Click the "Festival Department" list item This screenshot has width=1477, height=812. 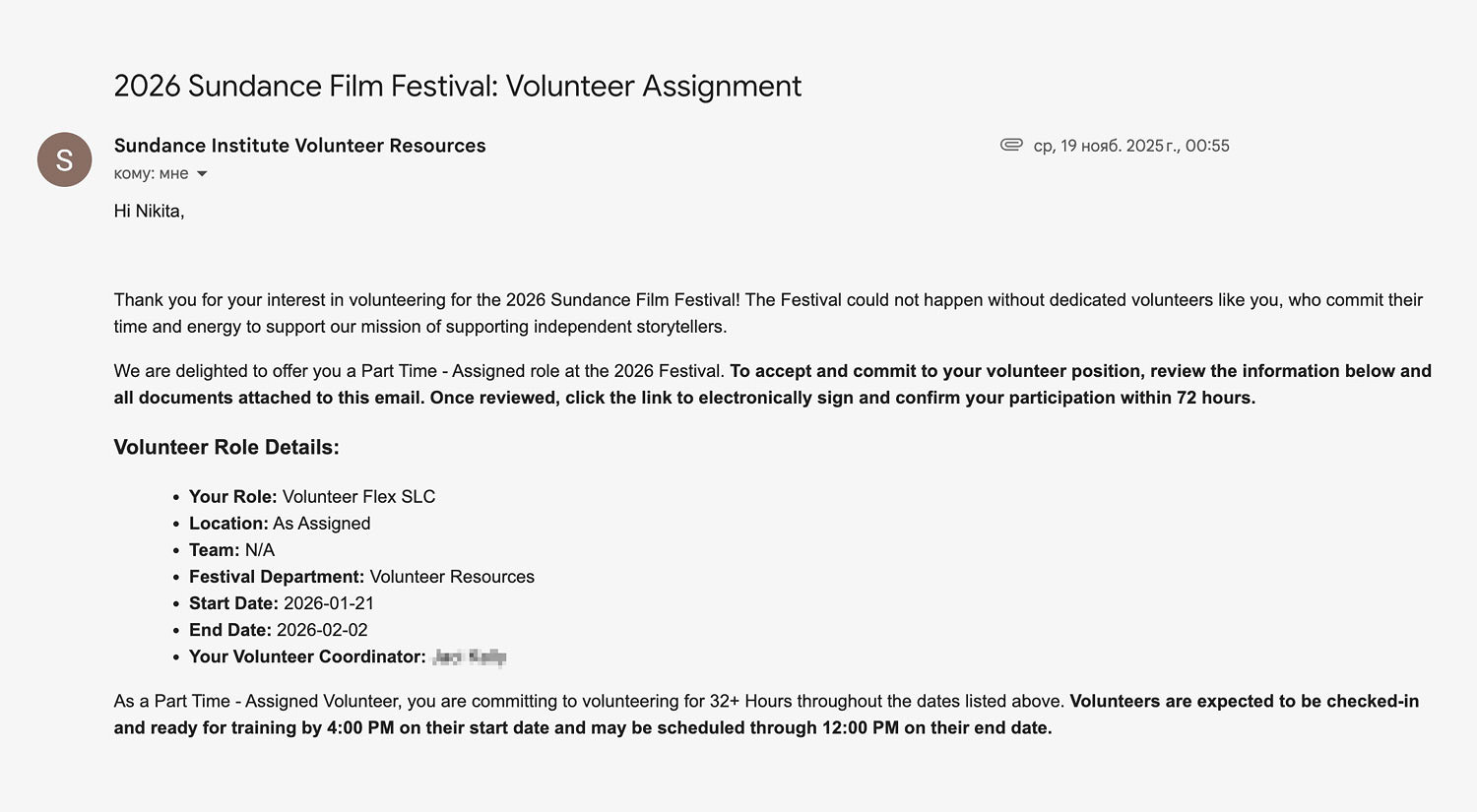coord(361,577)
